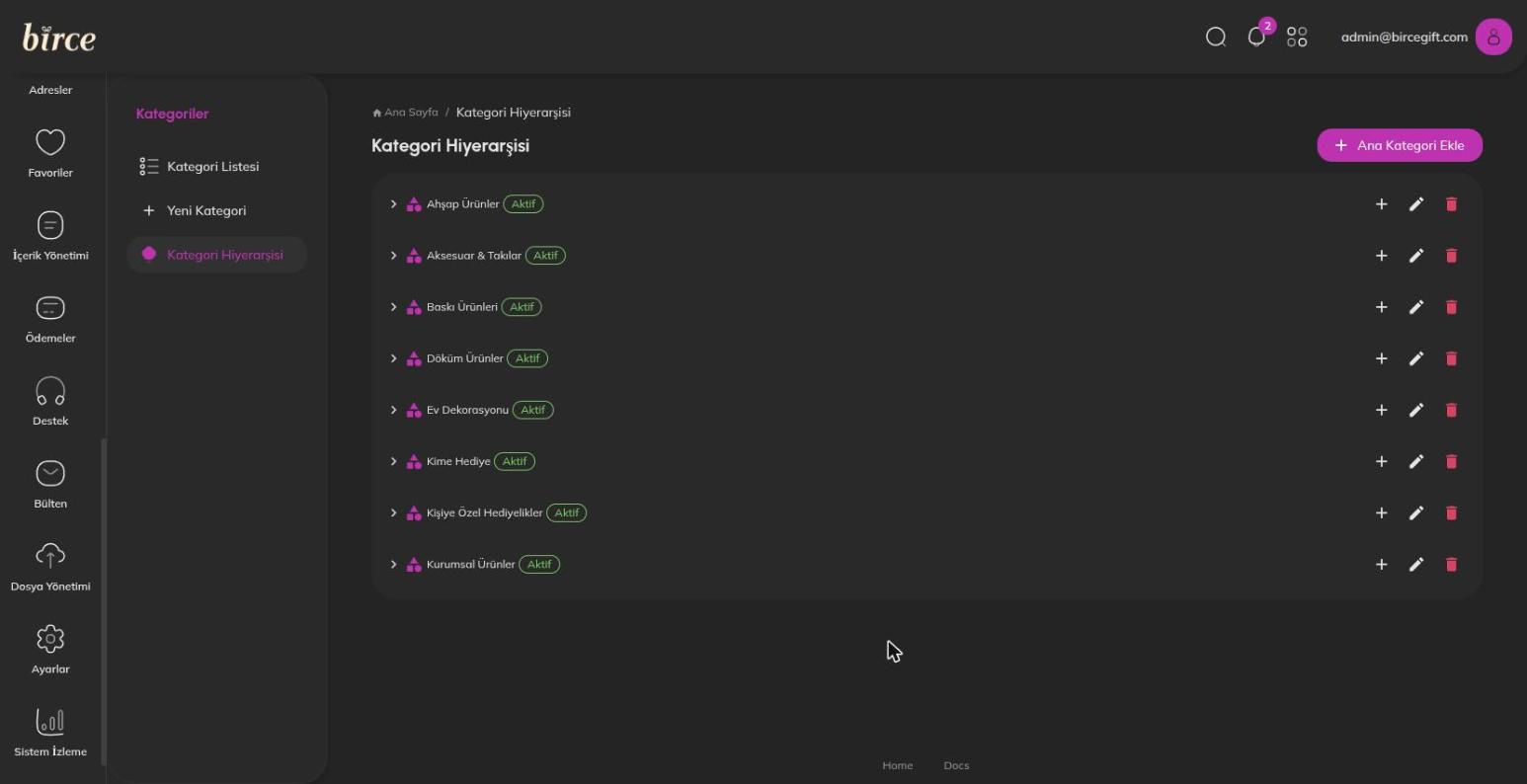1527x784 pixels.
Task: Open the search icon in header
Action: pos(1216,38)
